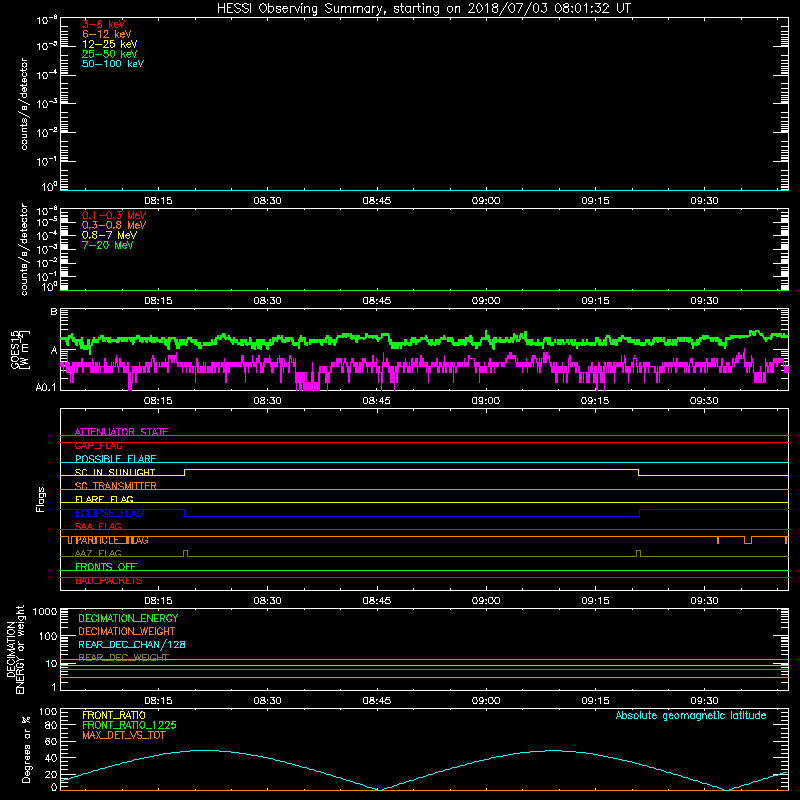Image resolution: width=800 pixels, height=800 pixels.
Task: Select the SAA_FLAG label
Action: pyautogui.click(x=98, y=526)
